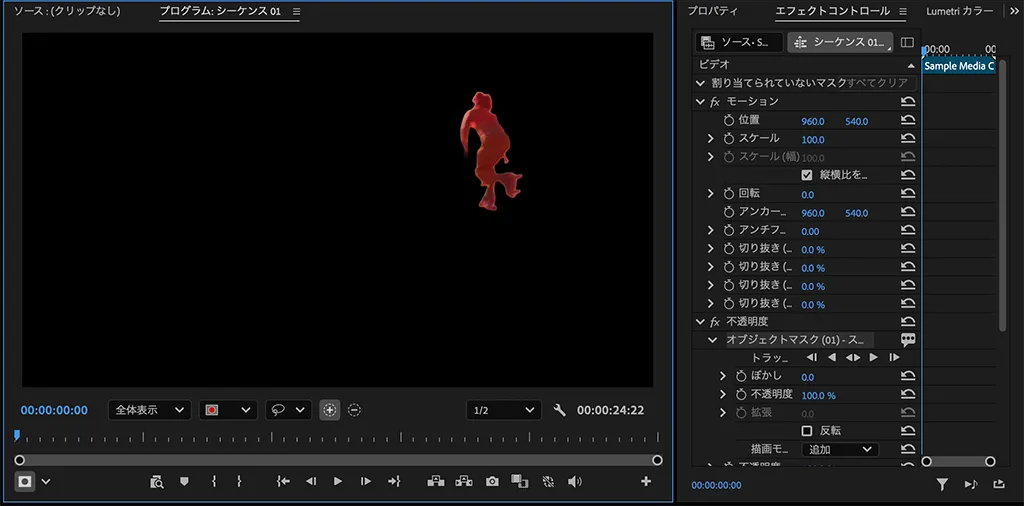
Task: Open the 全体表示 zoom level dropdown
Action: (x=149, y=410)
